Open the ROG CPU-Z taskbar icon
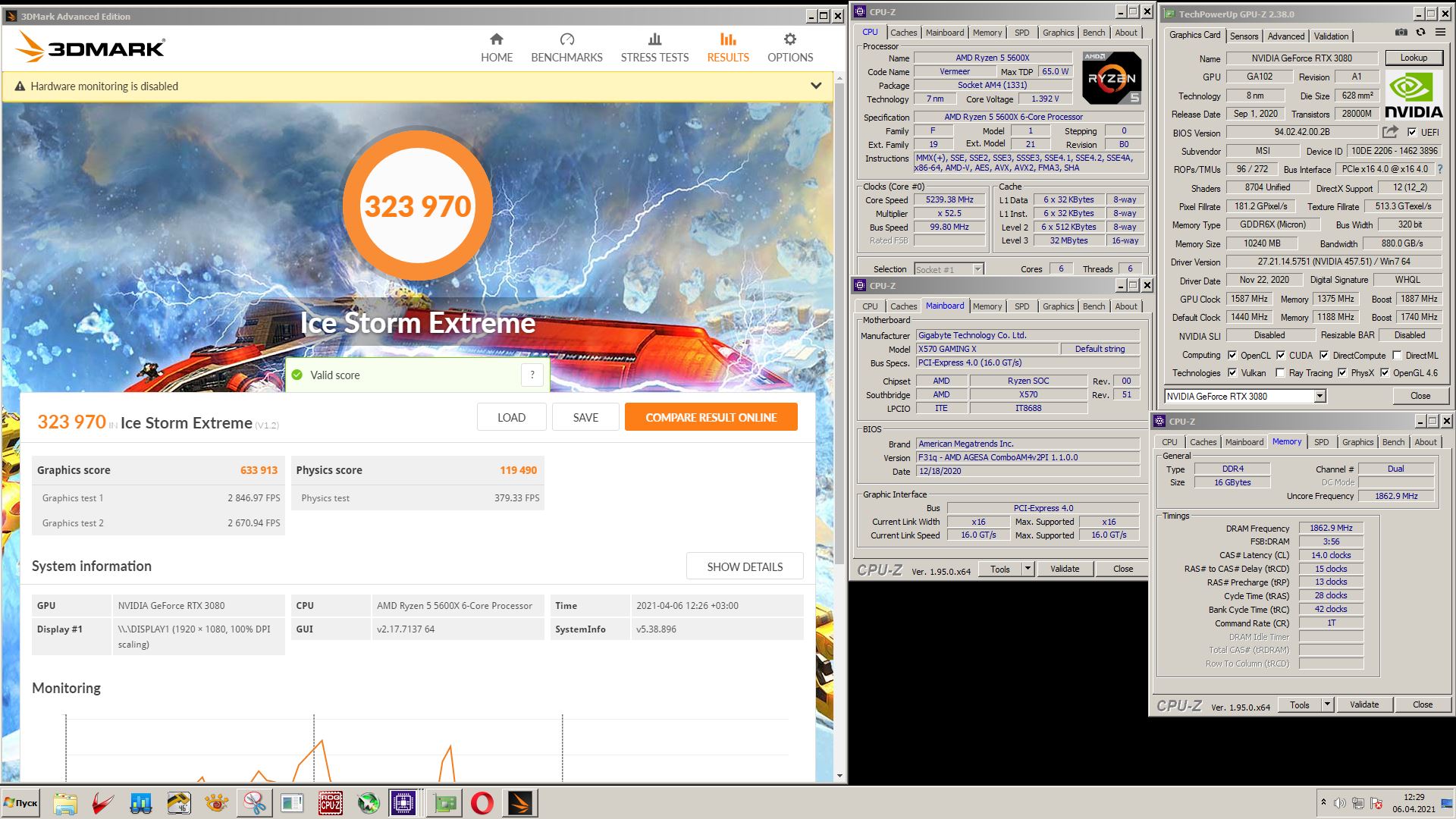The width and height of the screenshot is (1456, 819). pos(331,803)
